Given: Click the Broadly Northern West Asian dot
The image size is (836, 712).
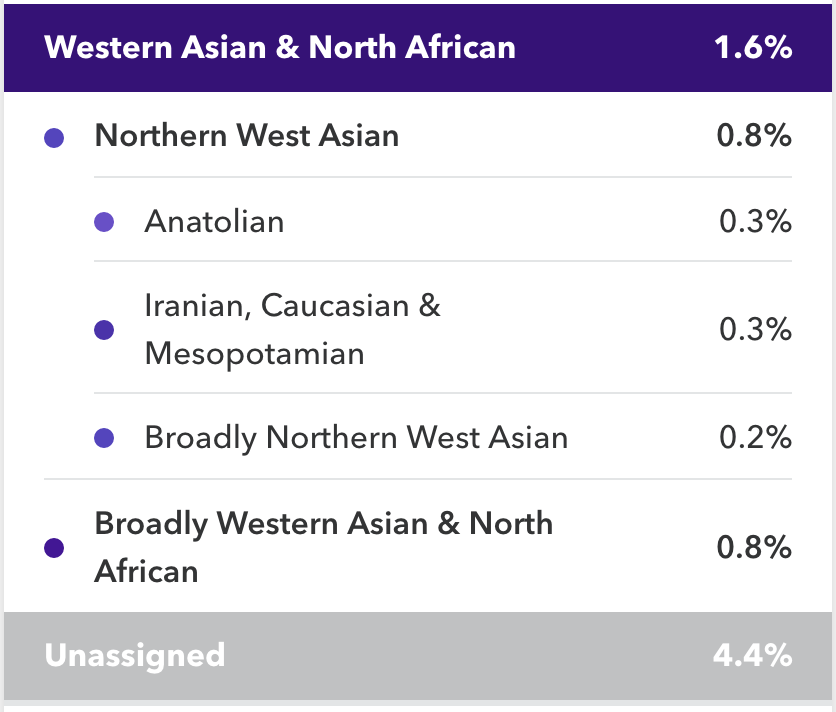Looking at the screenshot, I should [103, 438].
